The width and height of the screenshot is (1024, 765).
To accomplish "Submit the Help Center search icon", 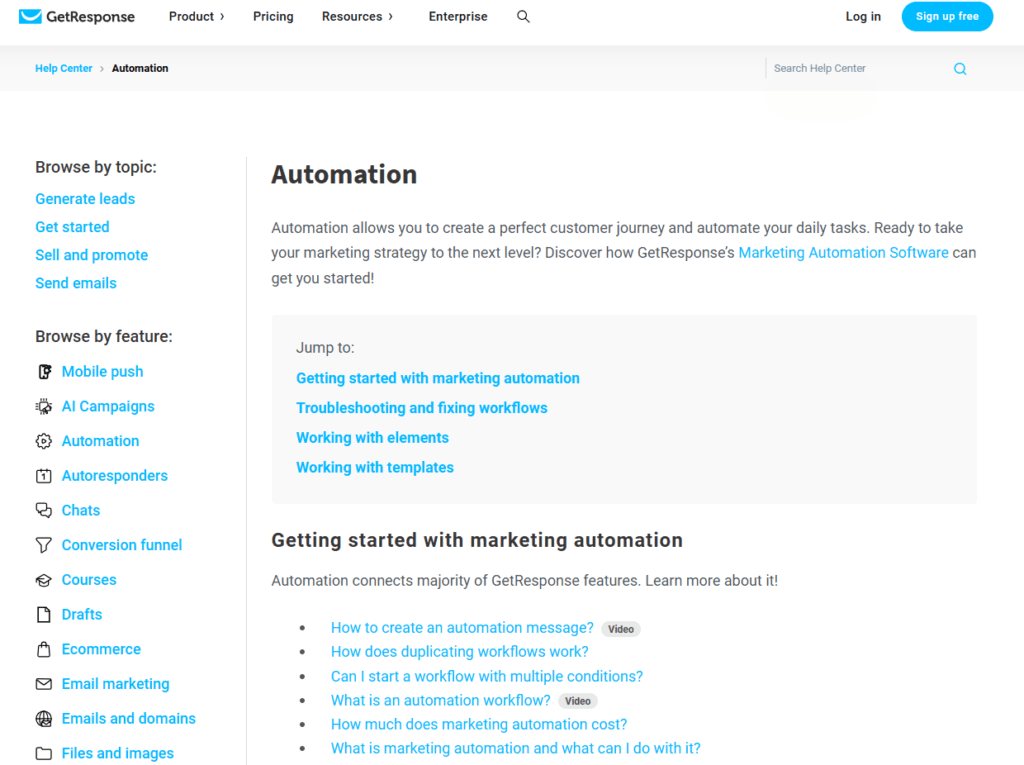I will [x=959, y=69].
